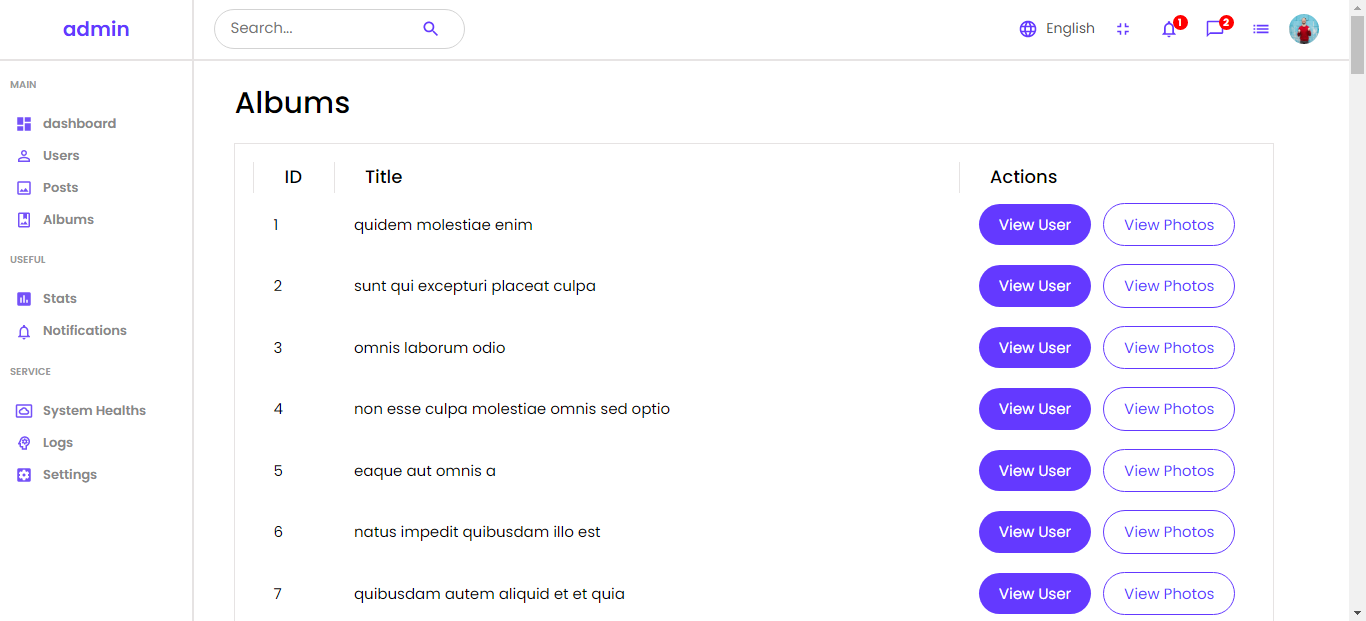
Task: Click the Logs icon
Action: tap(24, 443)
